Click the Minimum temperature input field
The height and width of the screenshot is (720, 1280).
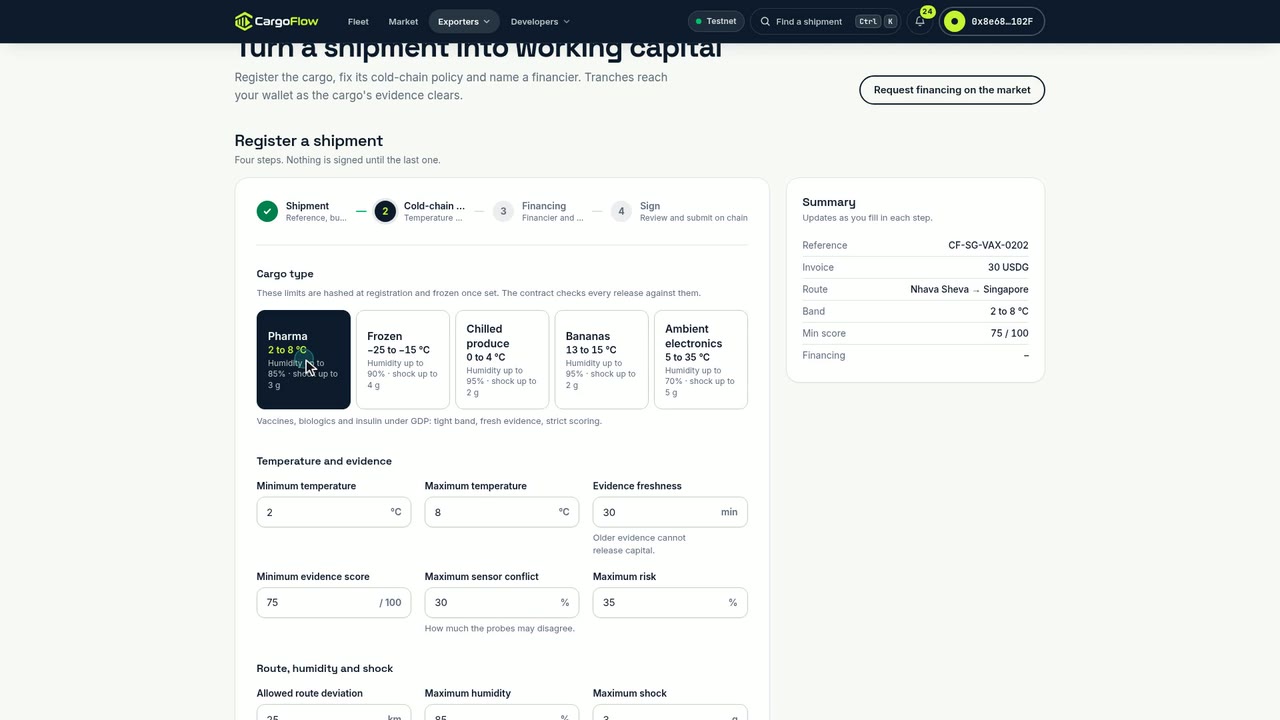coord(334,512)
